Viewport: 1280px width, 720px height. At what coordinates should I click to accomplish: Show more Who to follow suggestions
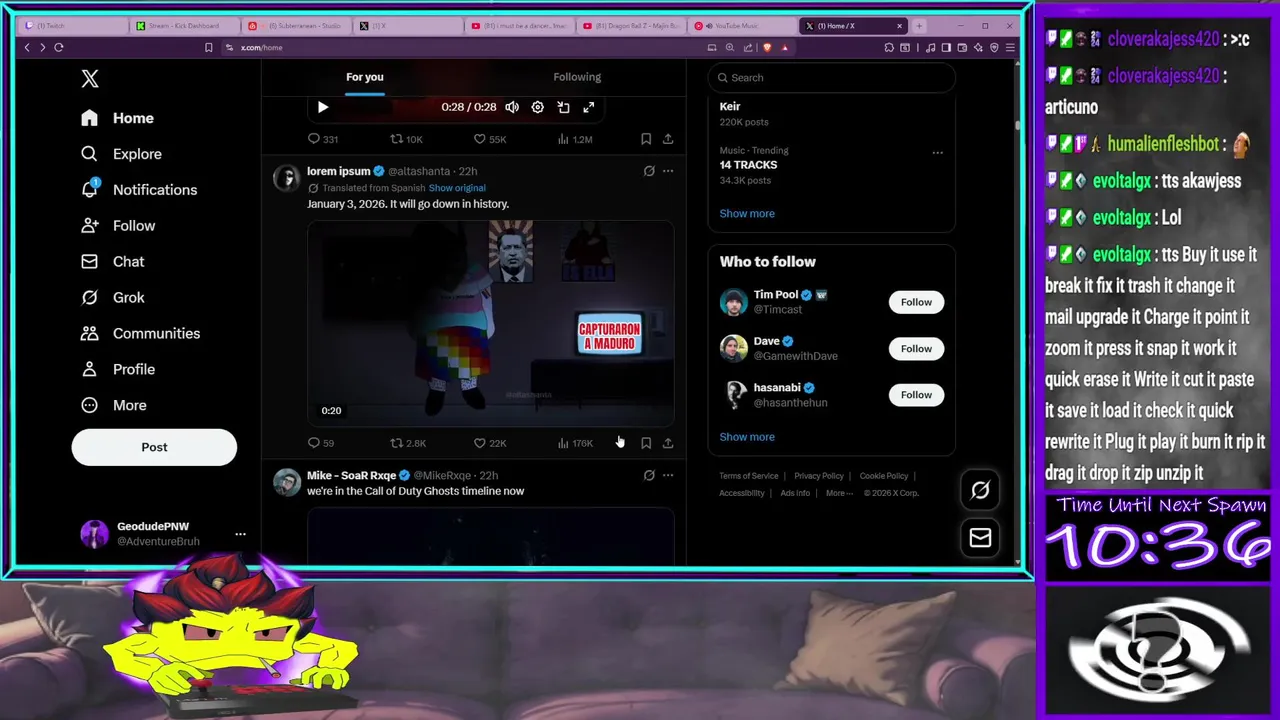coord(747,437)
